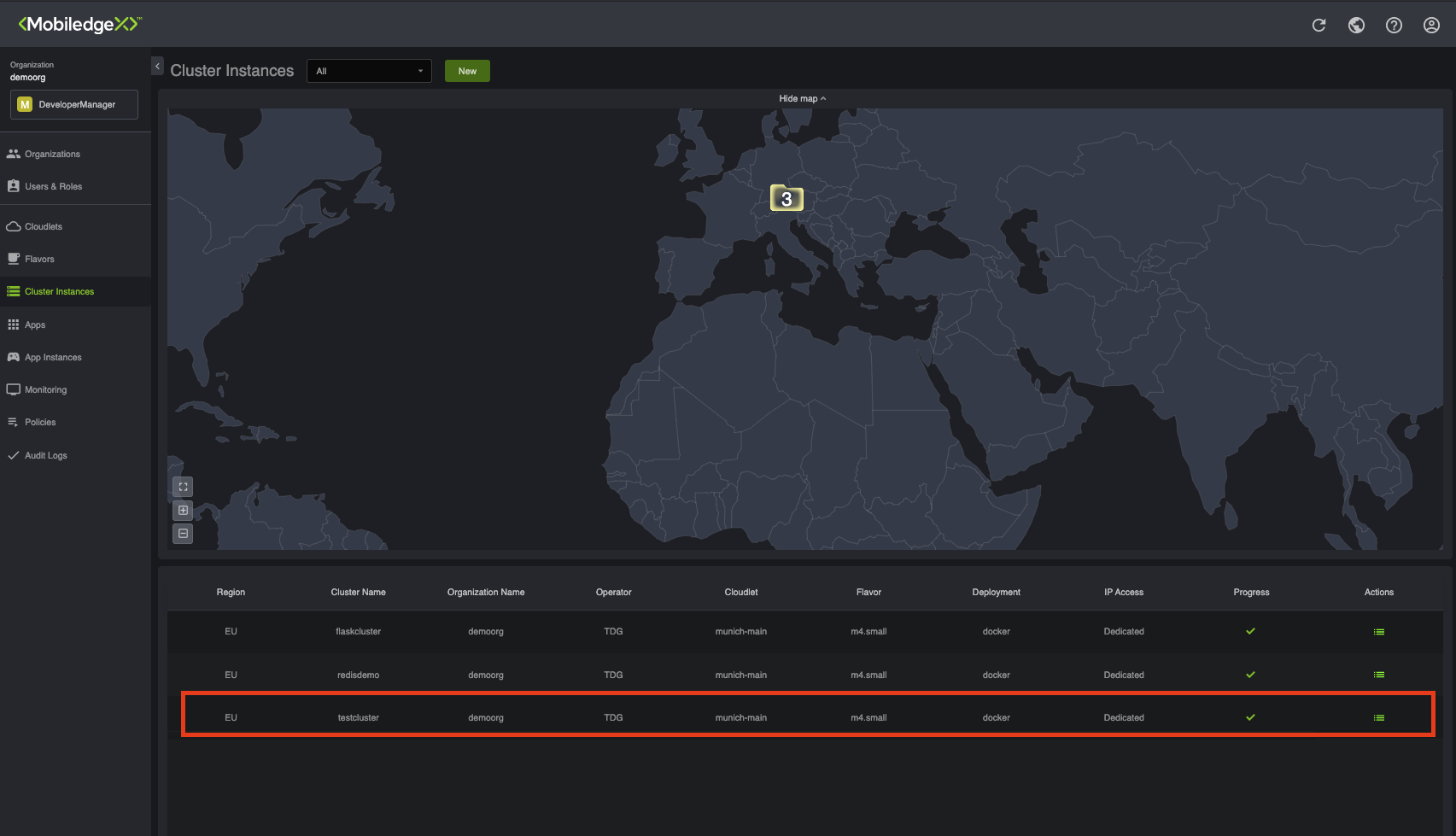Sort by Operator column header
Image resolution: width=1456 pixels, height=836 pixels.
[x=614, y=592]
